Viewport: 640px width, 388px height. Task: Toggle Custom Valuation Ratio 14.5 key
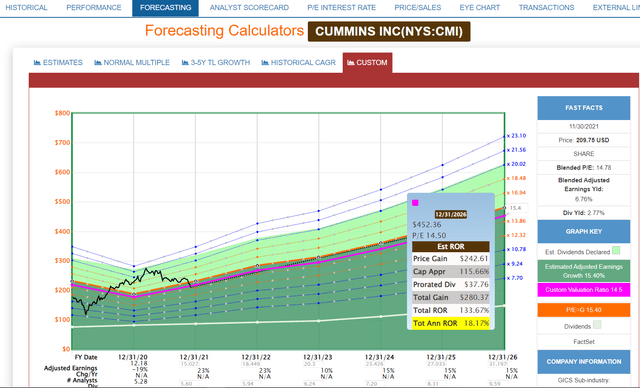tap(584, 290)
